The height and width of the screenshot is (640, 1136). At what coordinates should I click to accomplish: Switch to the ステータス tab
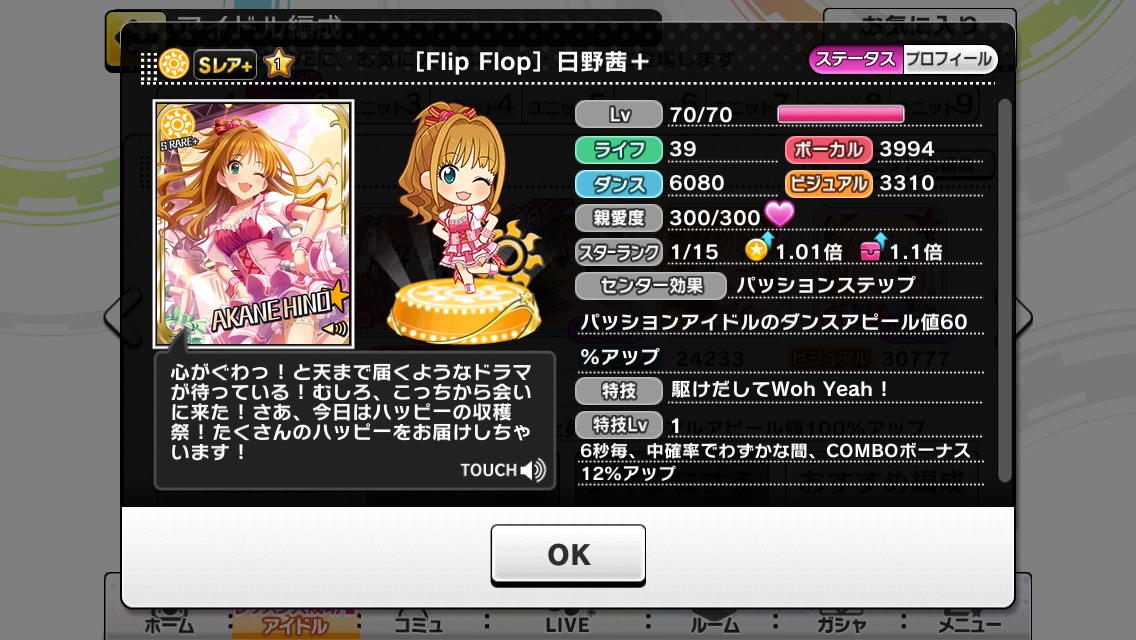[856, 59]
